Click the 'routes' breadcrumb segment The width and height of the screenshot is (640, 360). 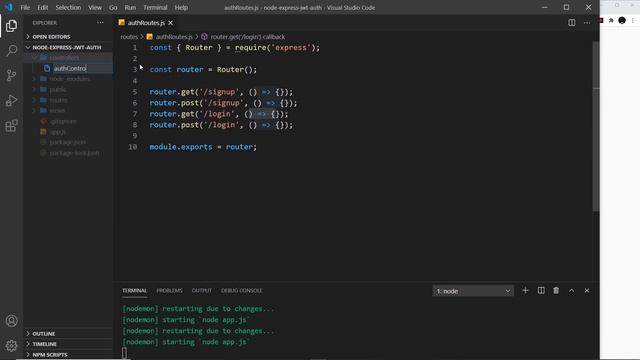coord(129,37)
